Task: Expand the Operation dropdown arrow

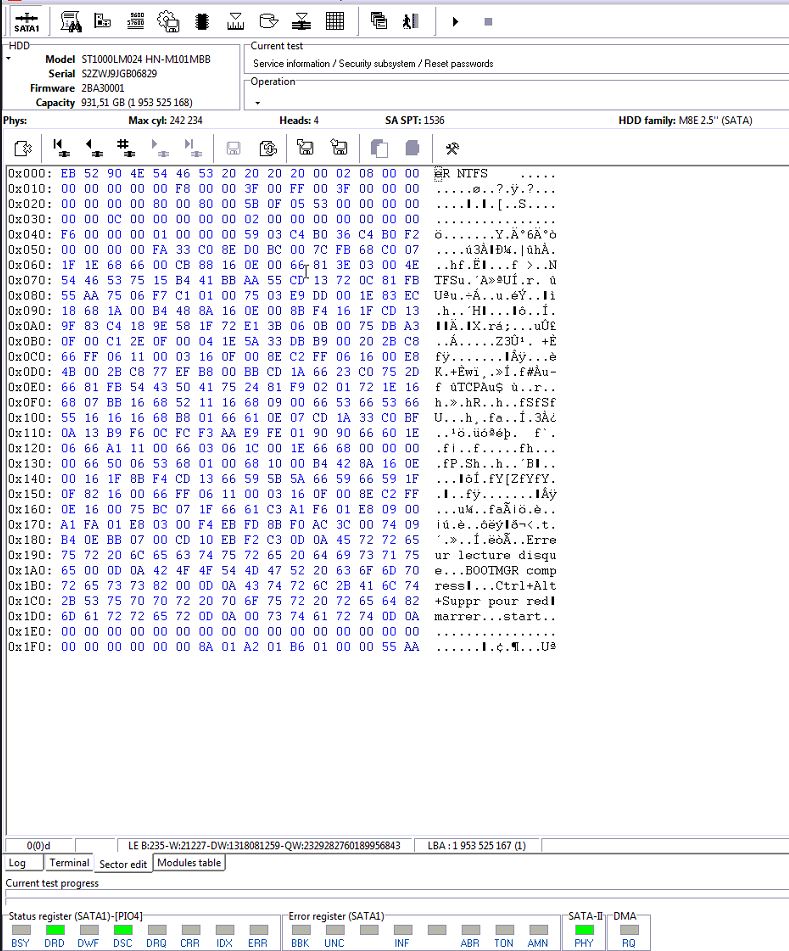Action: click(258, 103)
